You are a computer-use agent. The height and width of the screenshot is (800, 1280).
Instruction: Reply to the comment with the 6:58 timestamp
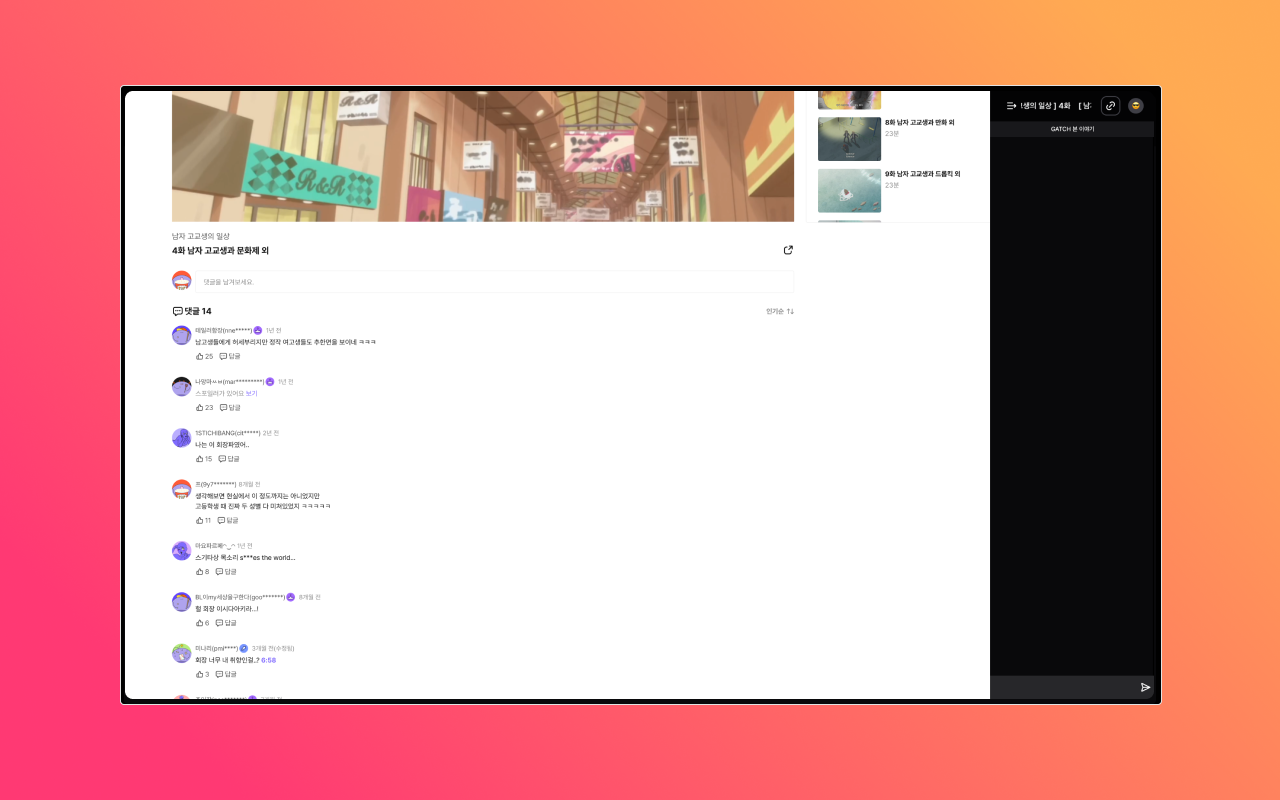coord(226,674)
